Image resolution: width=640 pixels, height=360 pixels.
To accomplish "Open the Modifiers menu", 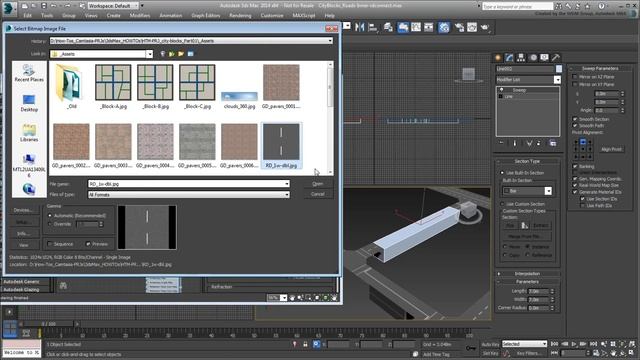I will (x=140, y=16).
